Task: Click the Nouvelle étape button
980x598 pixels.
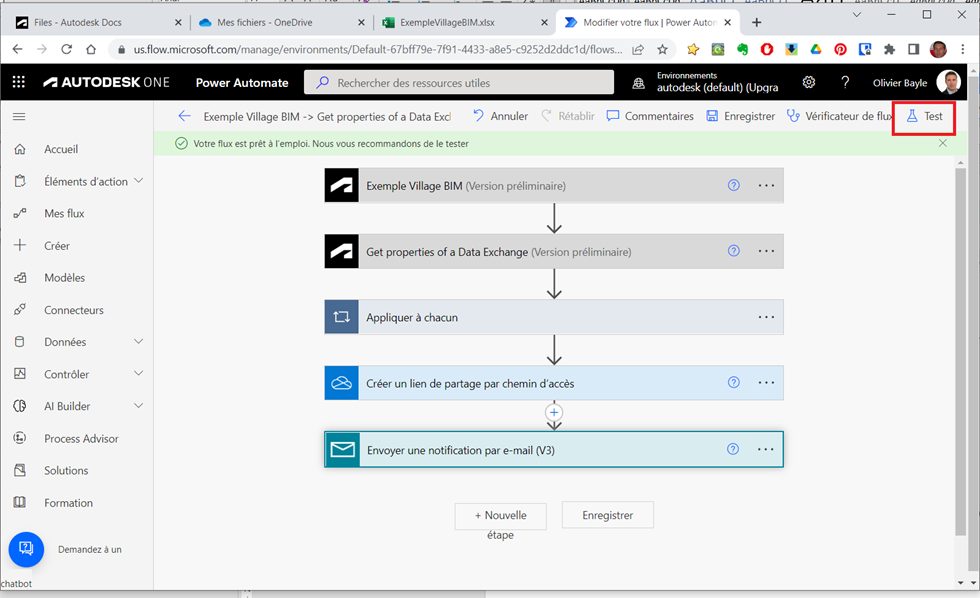Action: click(501, 516)
